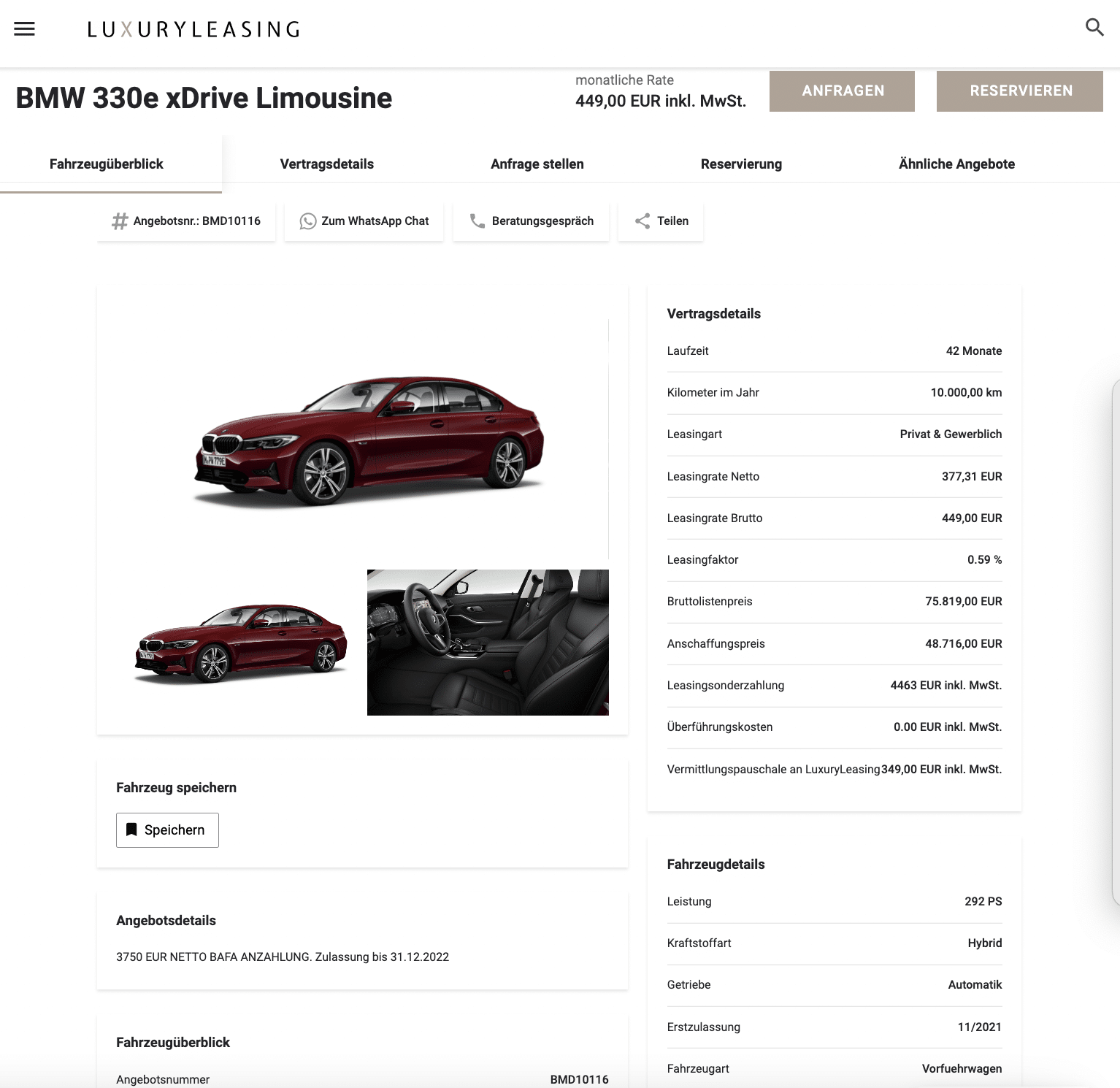The width and height of the screenshot is (1120, 1088).
Task: Click the Vermittlungspauschale 349,00 EUR value
Action: click(x=942, y=770)
